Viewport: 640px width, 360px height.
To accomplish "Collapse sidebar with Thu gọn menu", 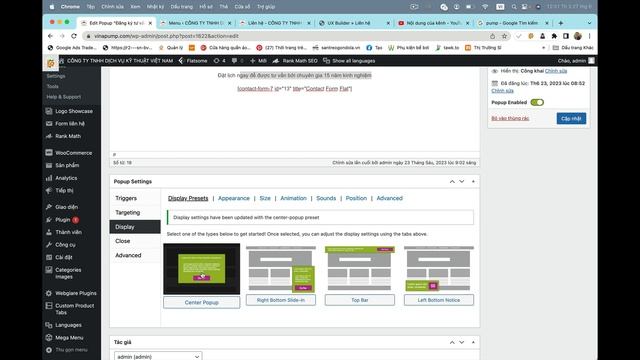I will [x=71, y=350].
